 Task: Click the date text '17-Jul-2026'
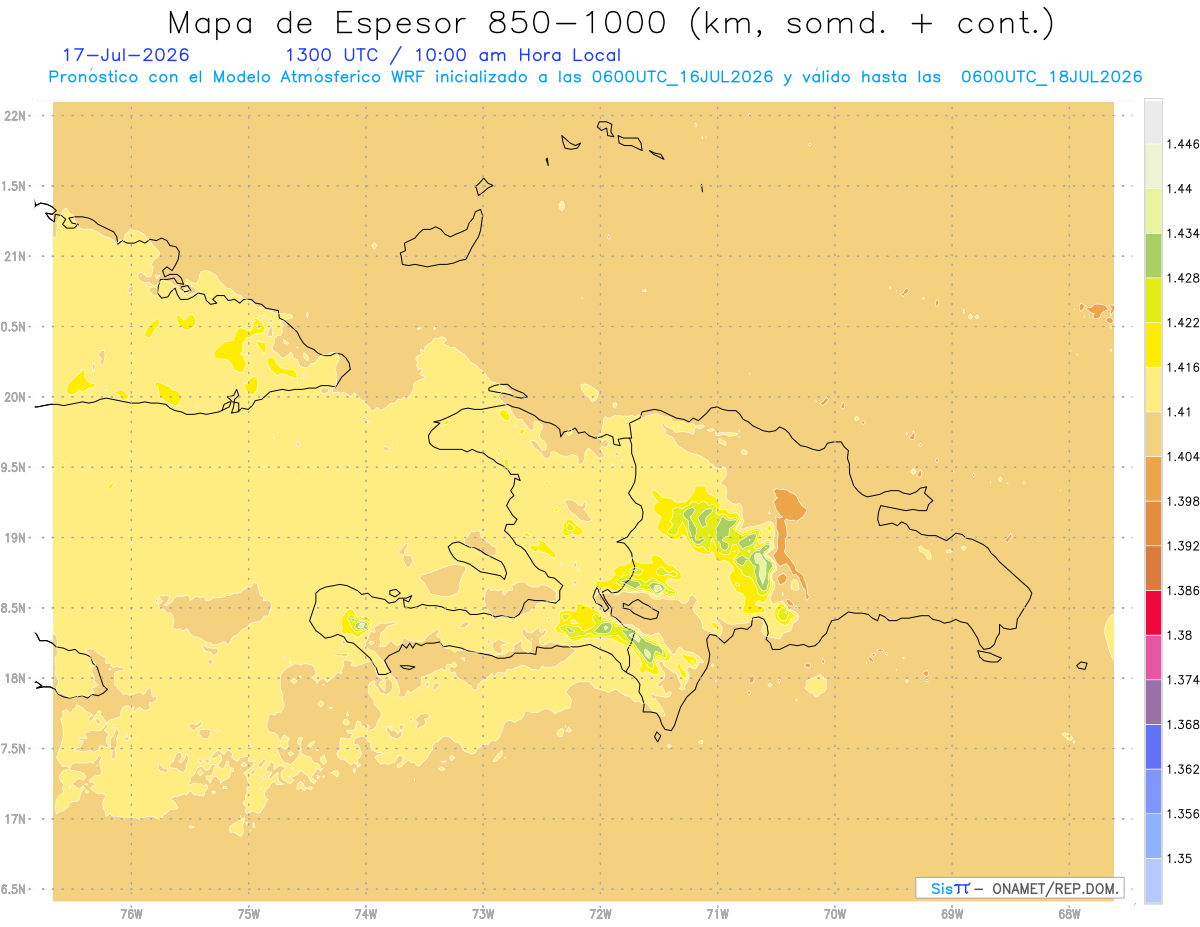coord(125,55)
